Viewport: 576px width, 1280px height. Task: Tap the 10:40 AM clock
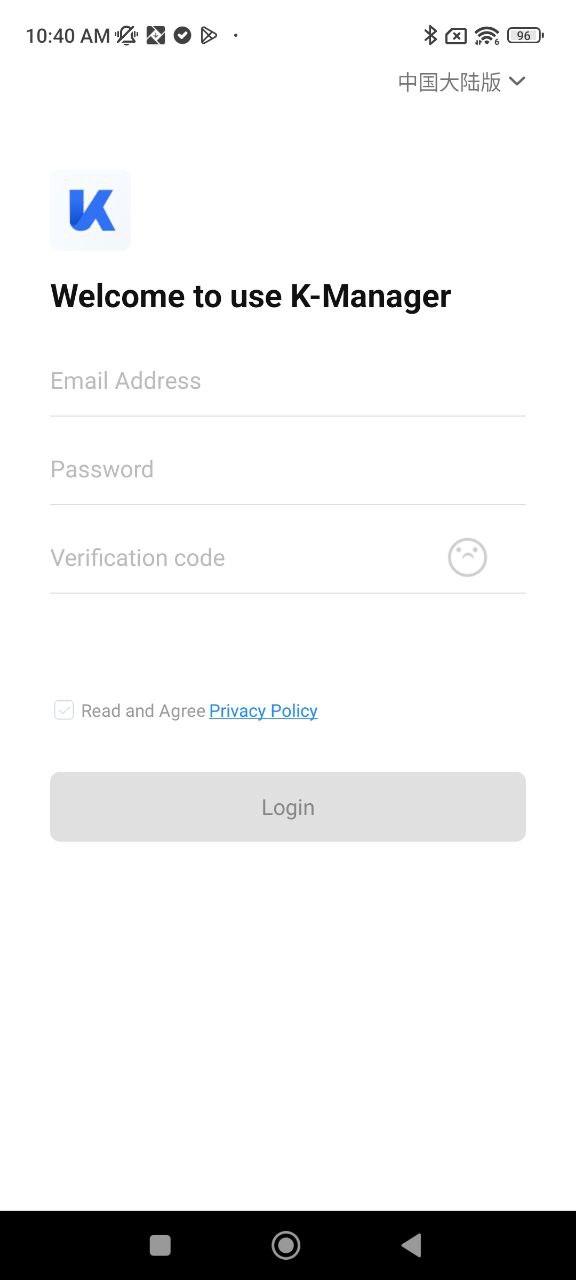coord(67,36)
